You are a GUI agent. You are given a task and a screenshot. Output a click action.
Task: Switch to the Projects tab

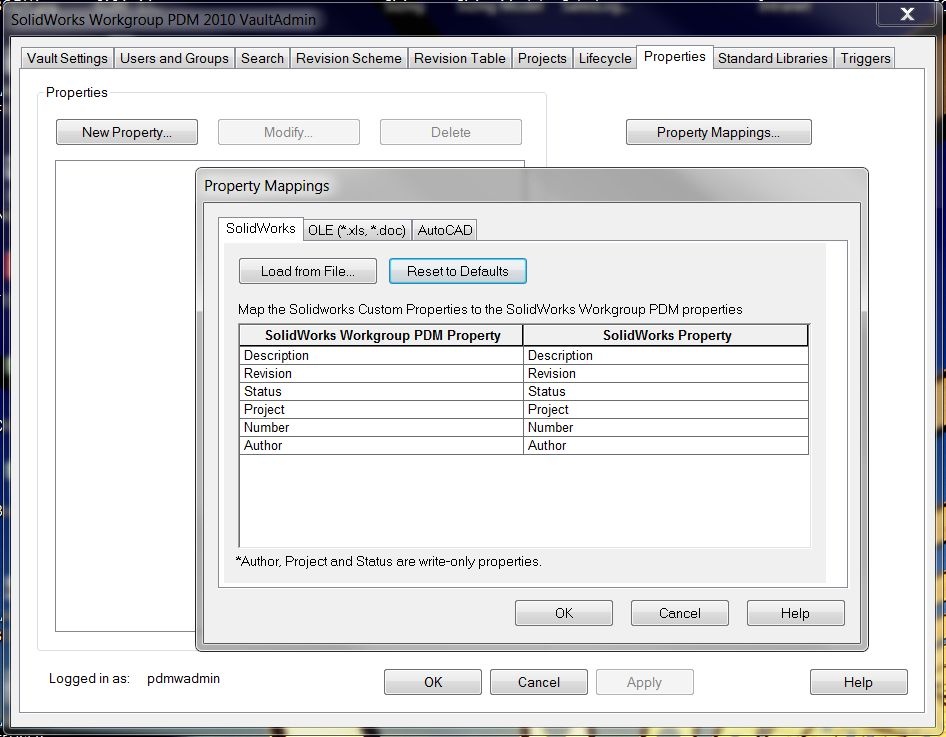542,59
